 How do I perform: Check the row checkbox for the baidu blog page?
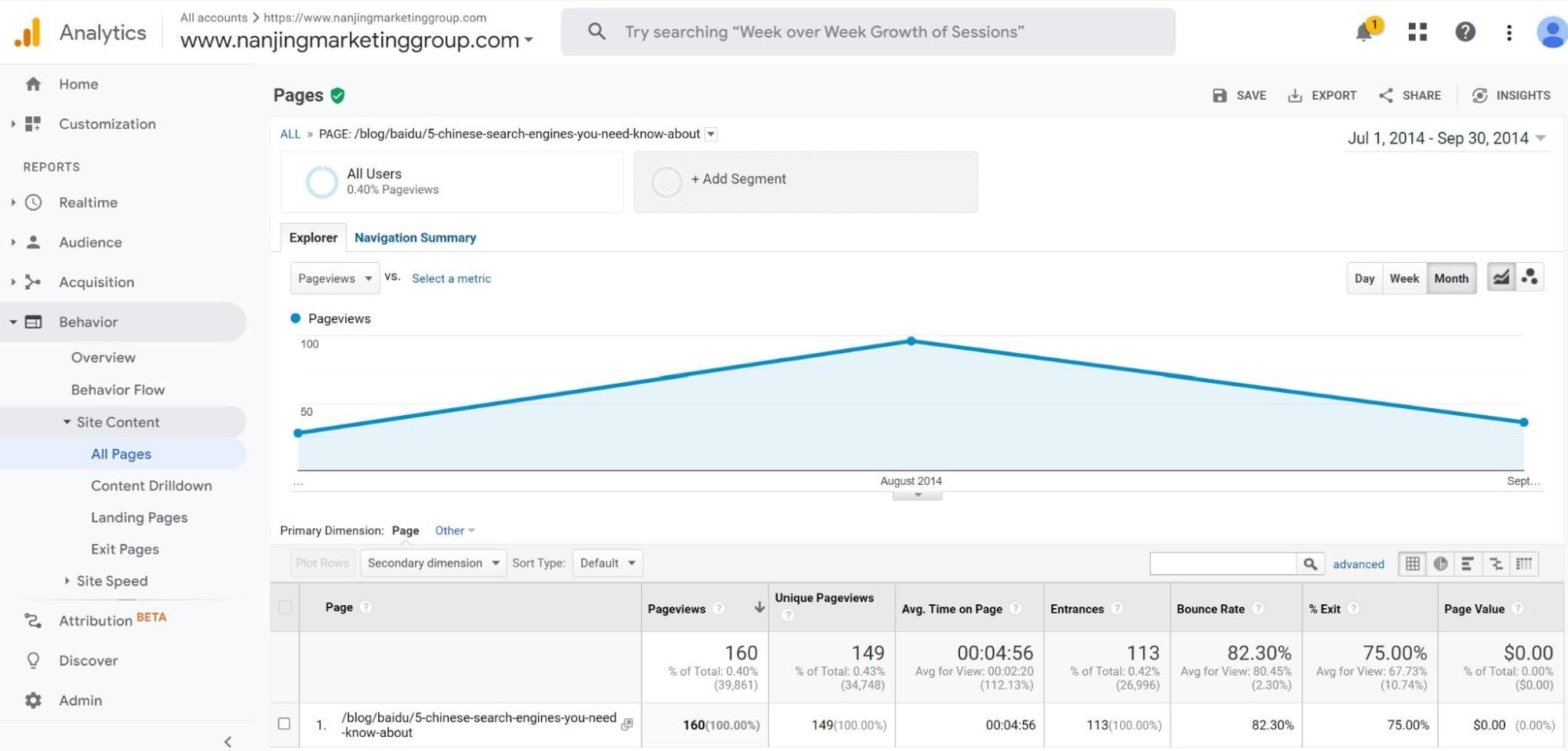[284, 724]
